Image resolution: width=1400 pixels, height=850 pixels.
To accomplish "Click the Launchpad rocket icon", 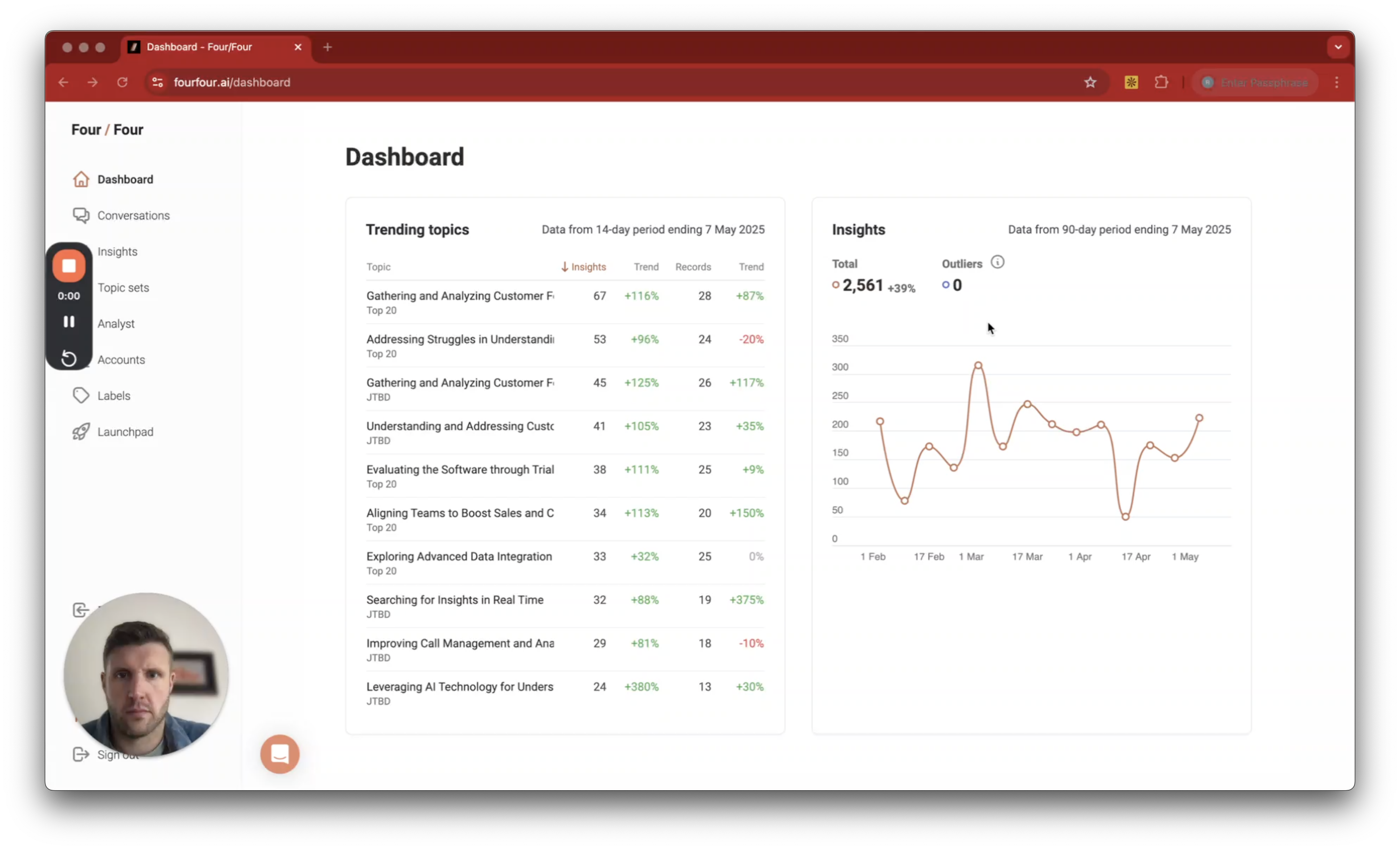I will (81, 432).
